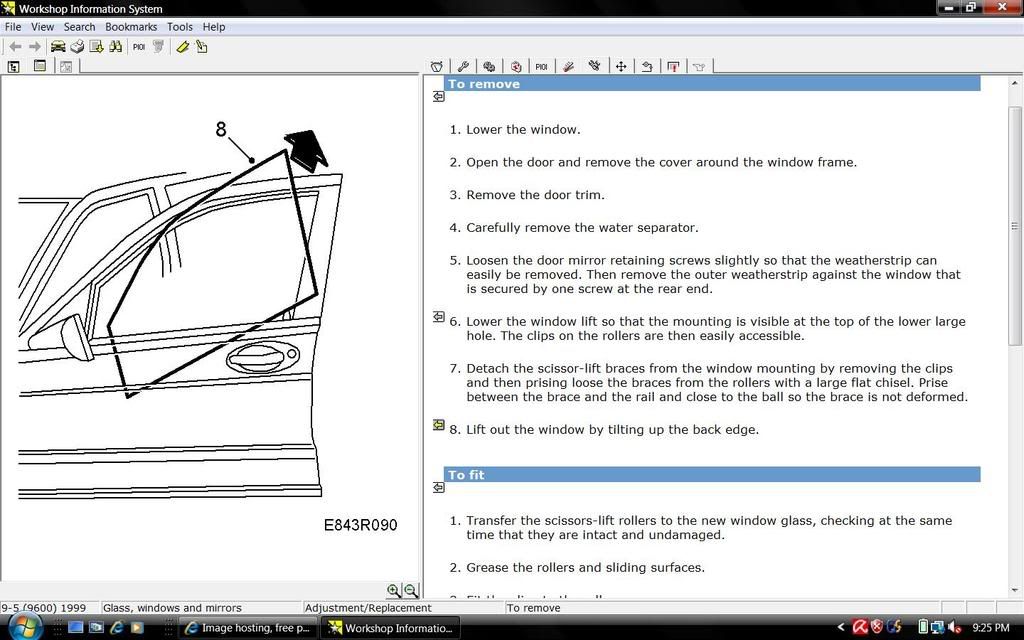Click the back navigation arrow
The width and height of the screenshot is (1024, 640).
15,46
